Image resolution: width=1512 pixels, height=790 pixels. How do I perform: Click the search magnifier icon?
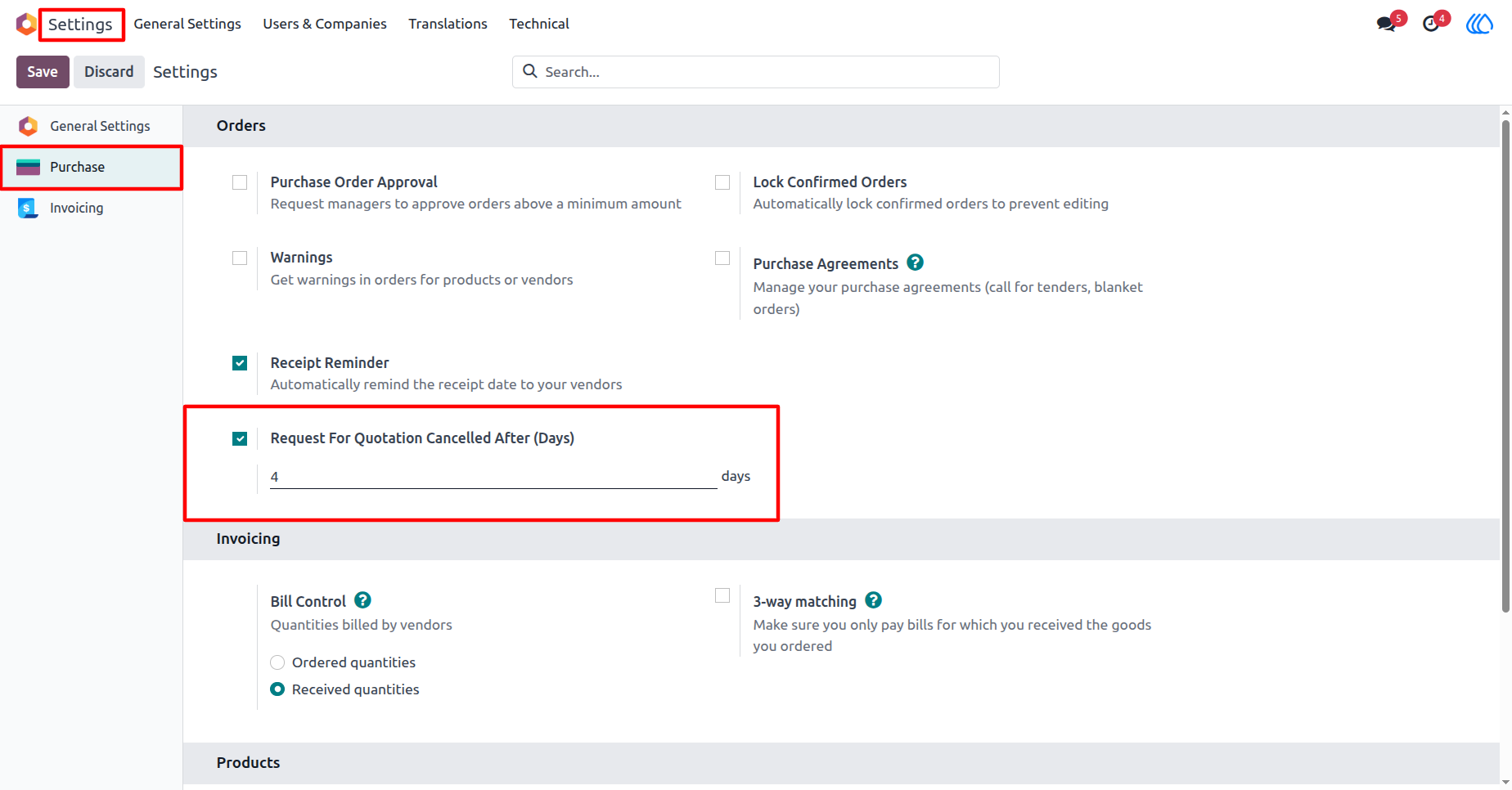coord(530,71)
